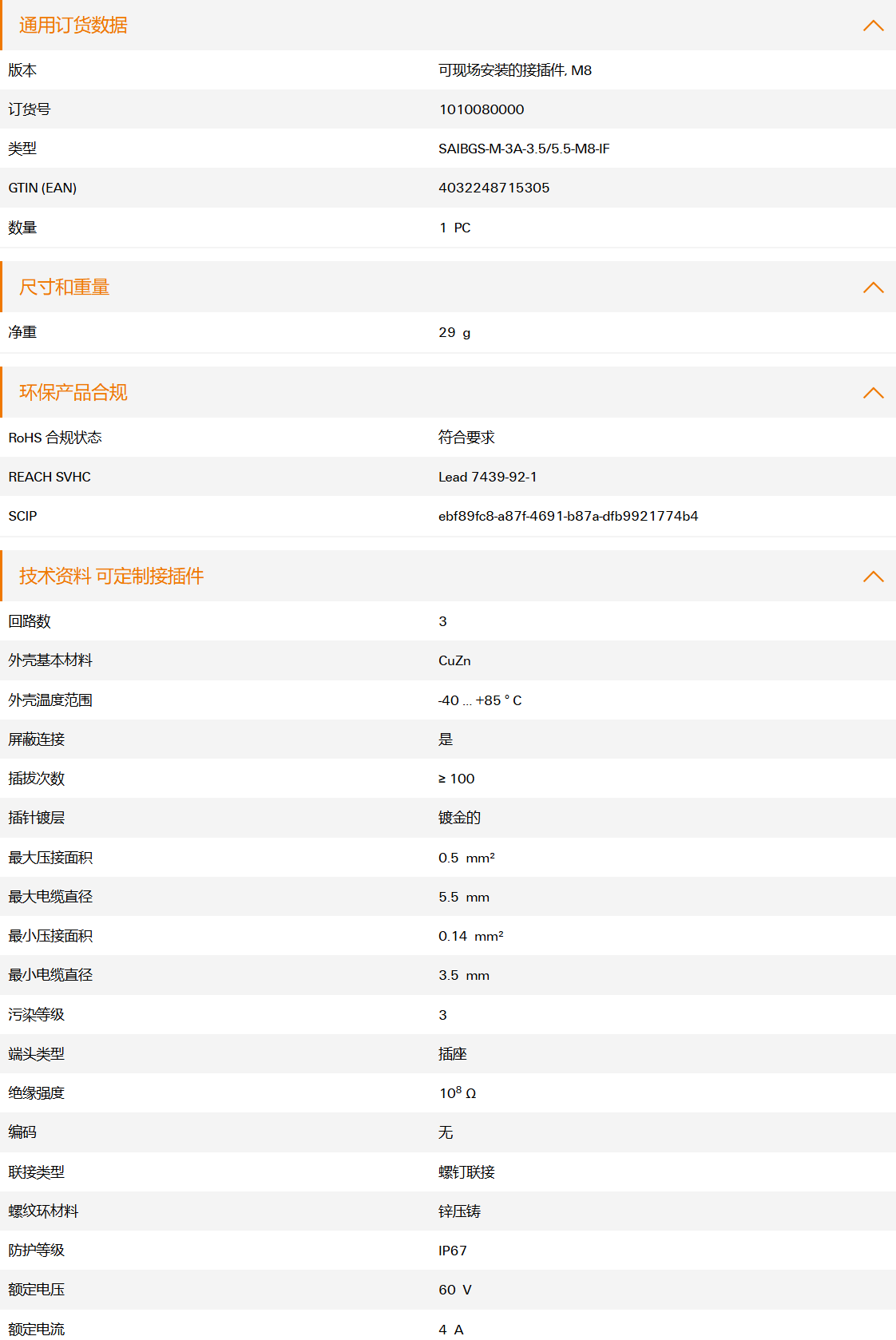Select GTIN value 4032248715305
896x1340 pixels.
tap(494, 188)
